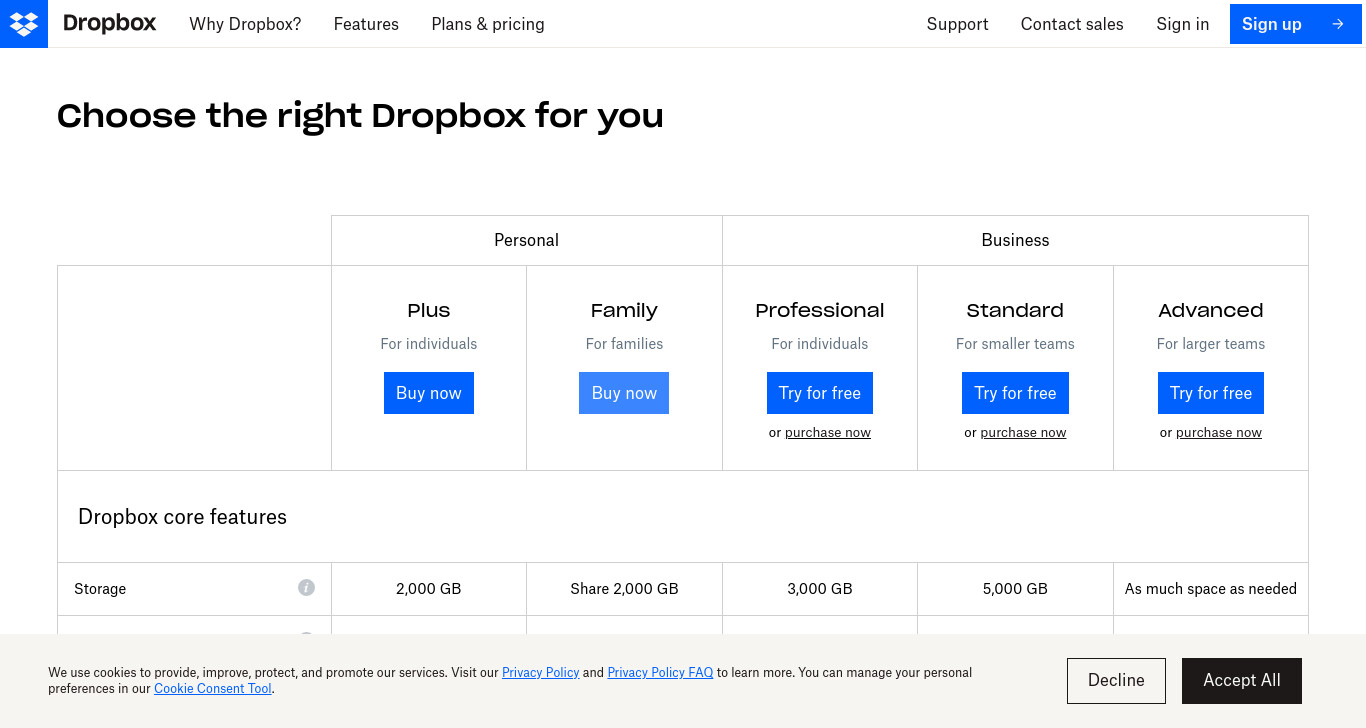Click For families subtitle
Viewport: 1366px width, 728px height.
click(624, 344)
